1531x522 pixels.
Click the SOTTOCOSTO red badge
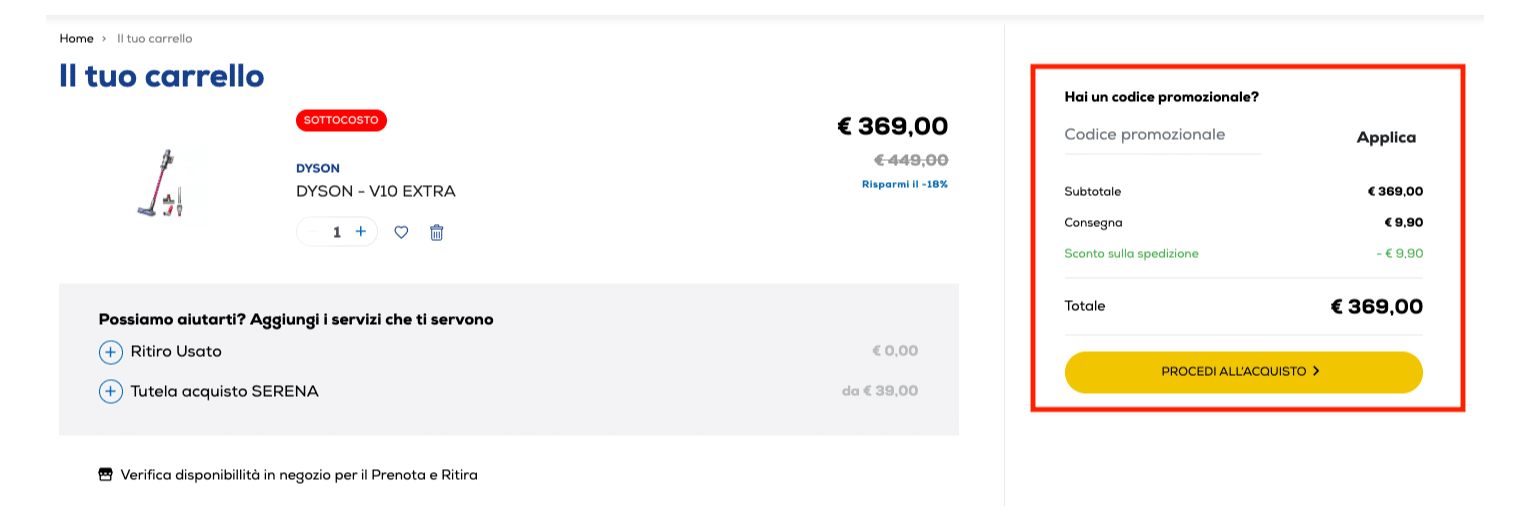pyautogui.click(x=341, y=120)
